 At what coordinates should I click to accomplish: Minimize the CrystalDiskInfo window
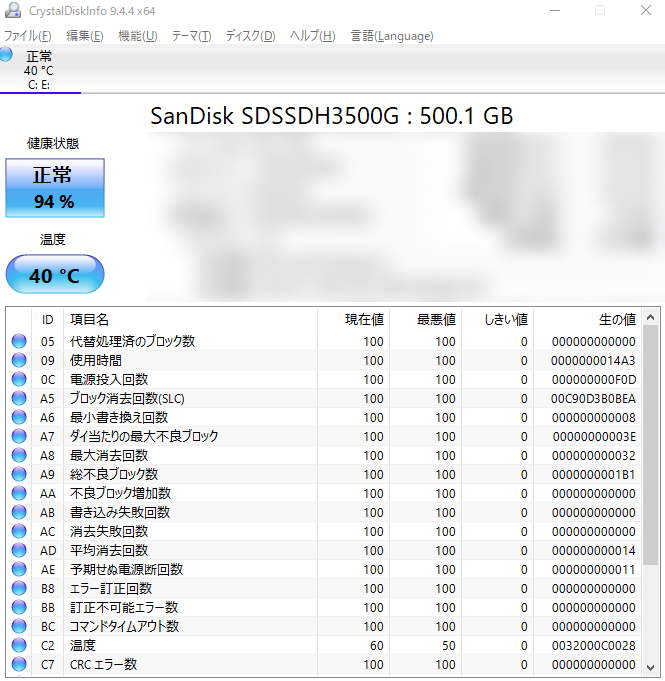point(555,10)
